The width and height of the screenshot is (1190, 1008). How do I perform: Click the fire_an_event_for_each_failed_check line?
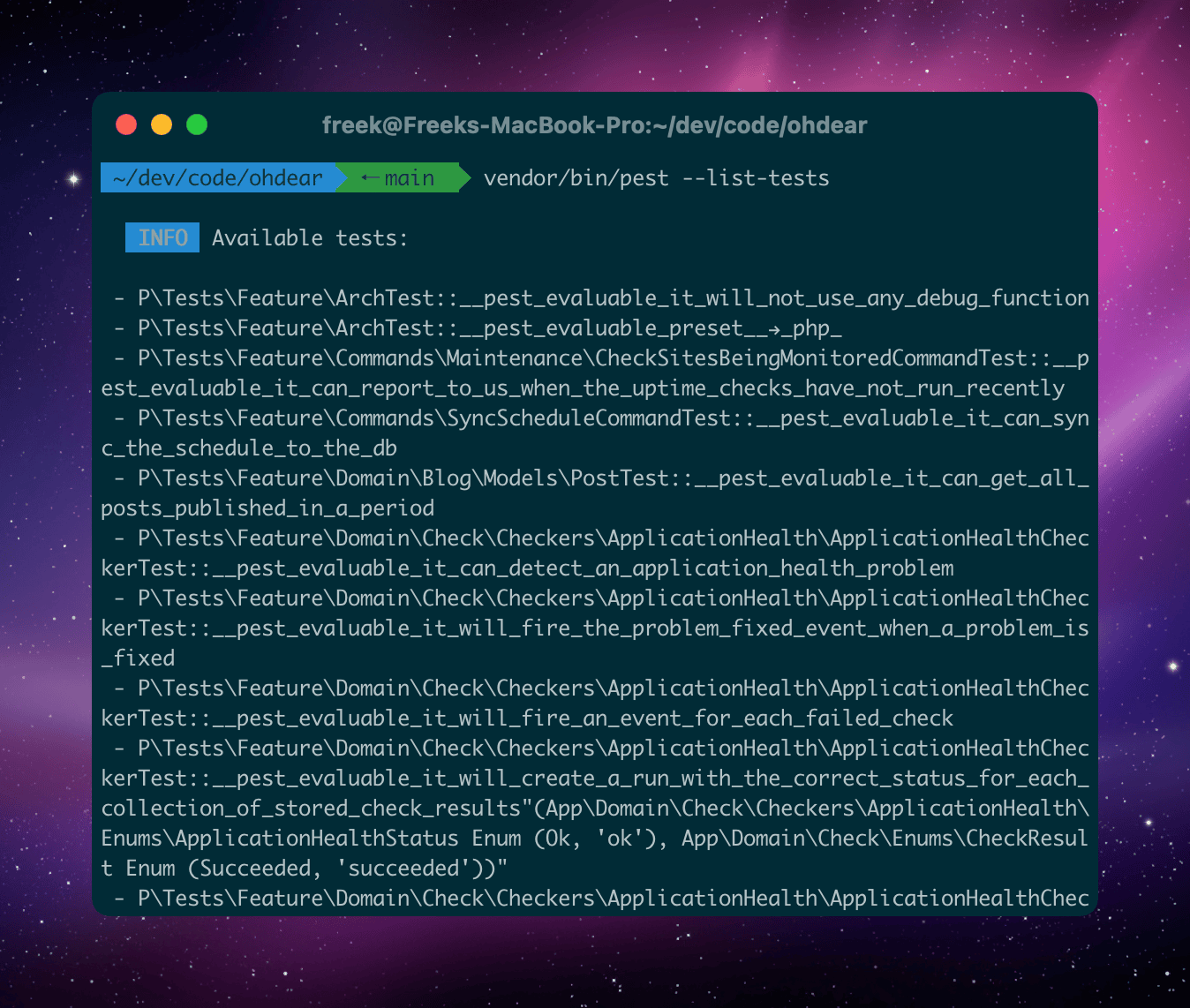(x=527, y=718)
